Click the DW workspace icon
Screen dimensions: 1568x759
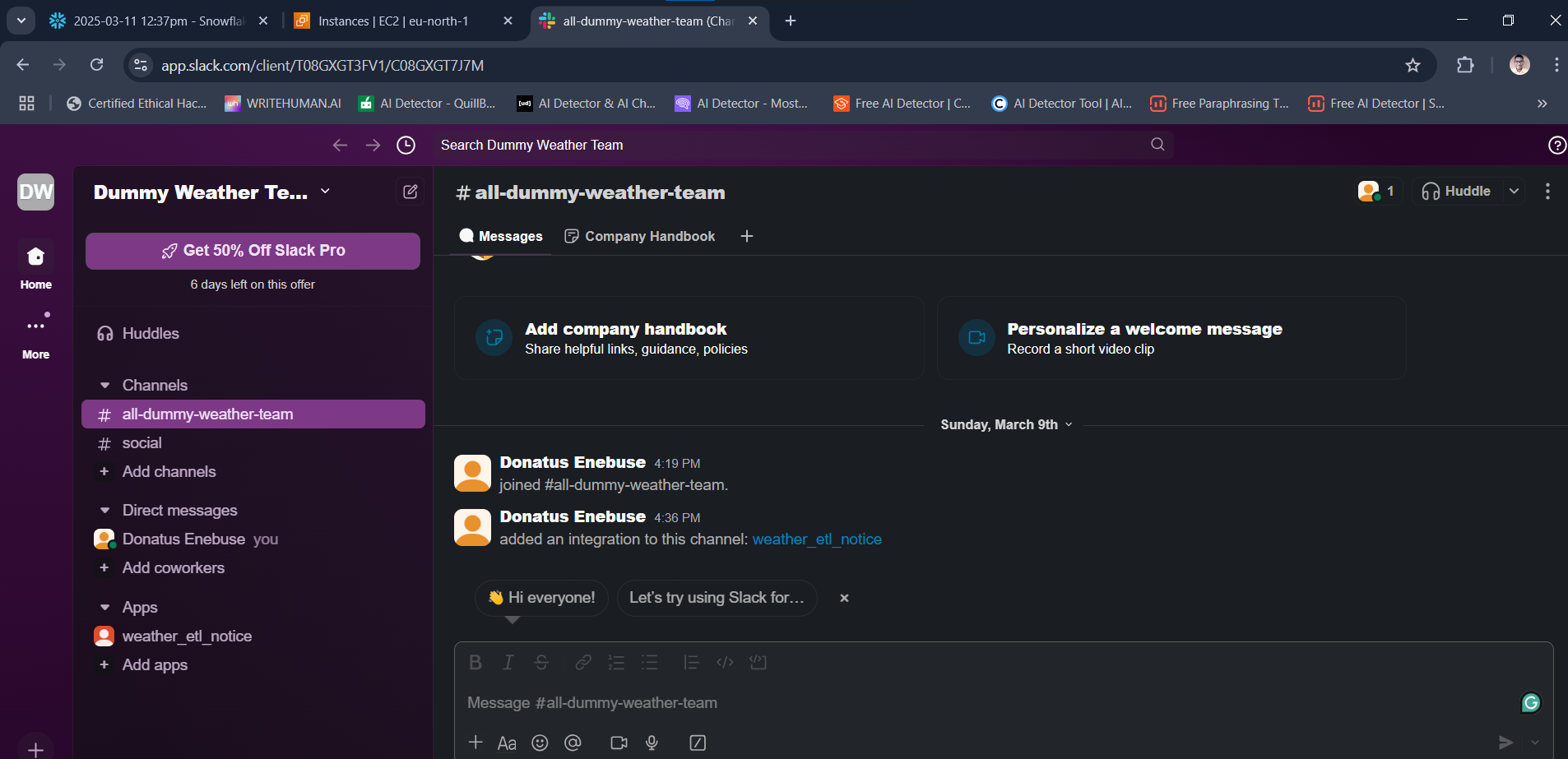pos(35,192)
